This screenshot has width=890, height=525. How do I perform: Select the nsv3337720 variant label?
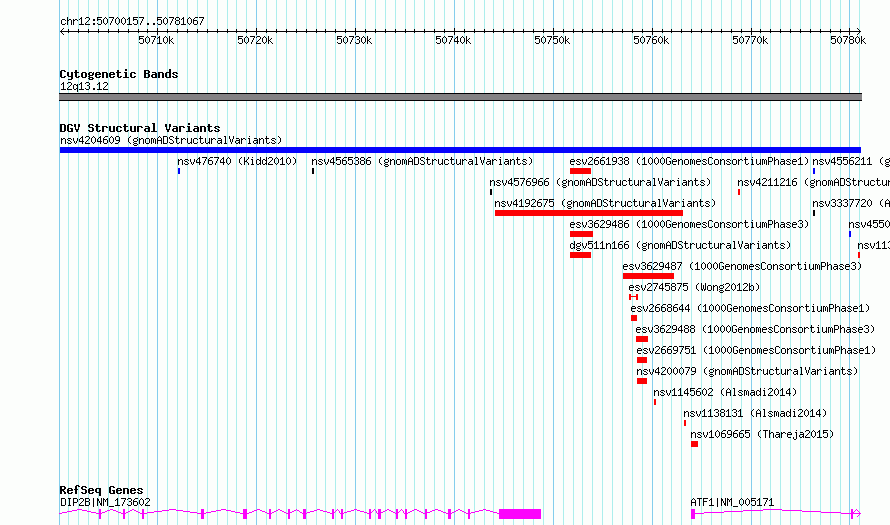(851, 203)
